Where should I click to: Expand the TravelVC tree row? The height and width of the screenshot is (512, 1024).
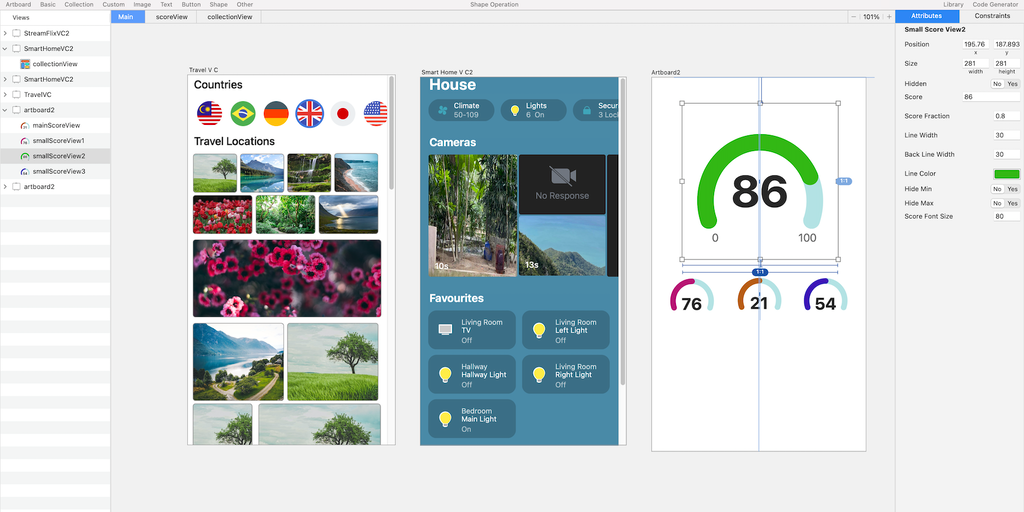pos(5,95)
